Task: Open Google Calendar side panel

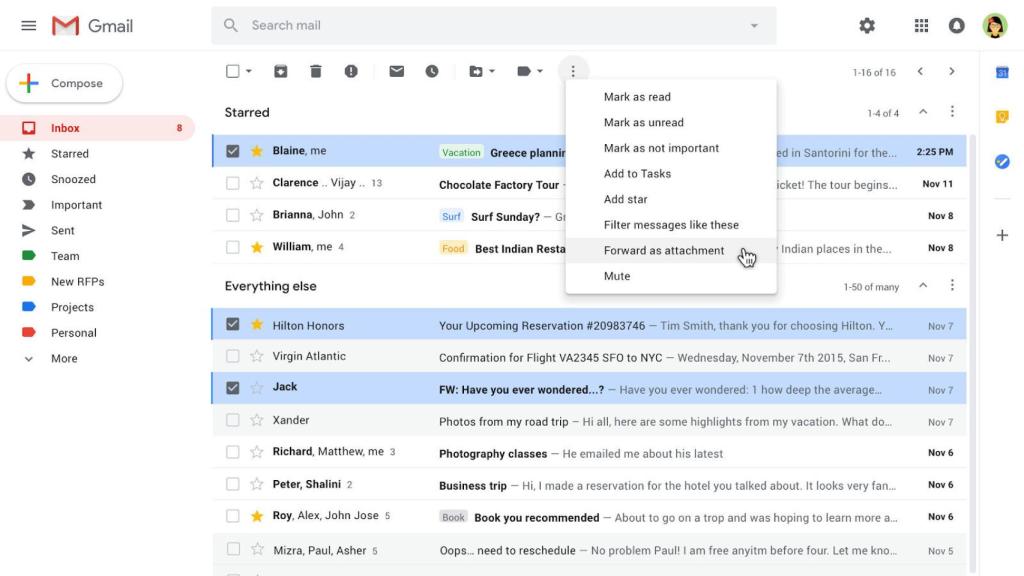Action: [x=1002, y=73]
